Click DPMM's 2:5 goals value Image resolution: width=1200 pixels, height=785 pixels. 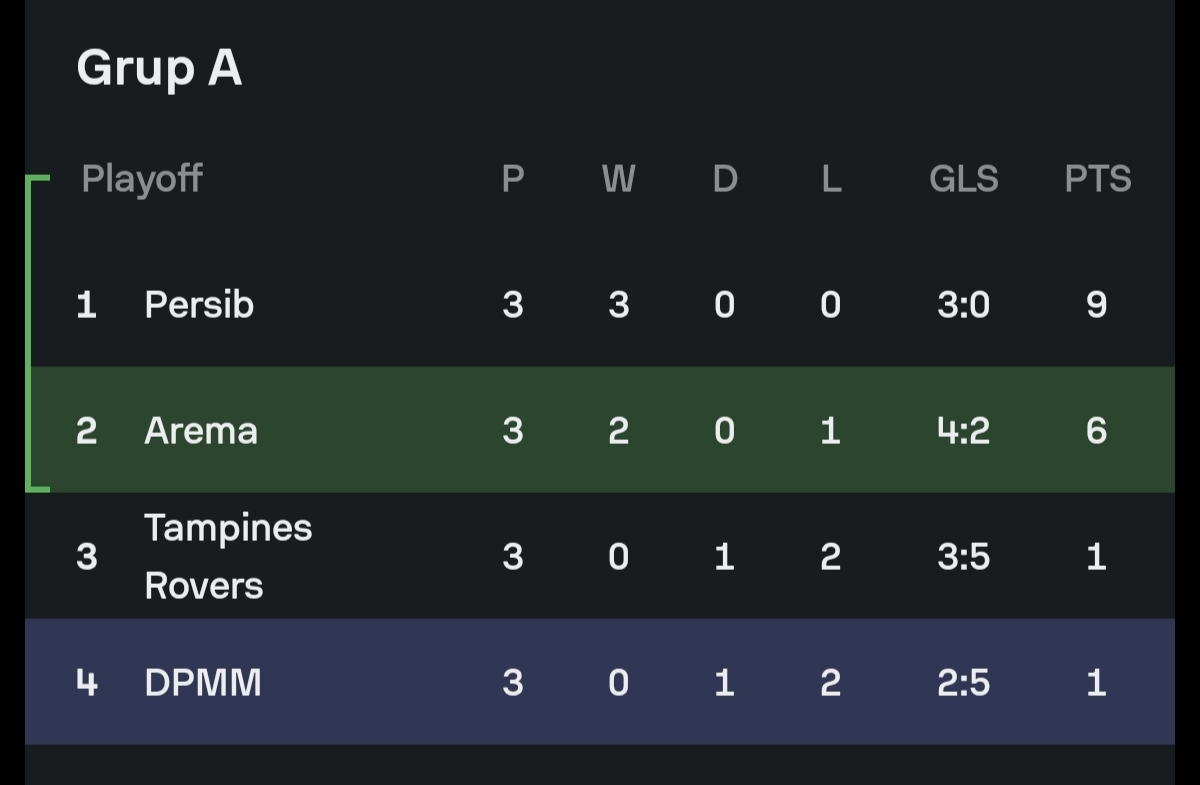click(964, 682)
